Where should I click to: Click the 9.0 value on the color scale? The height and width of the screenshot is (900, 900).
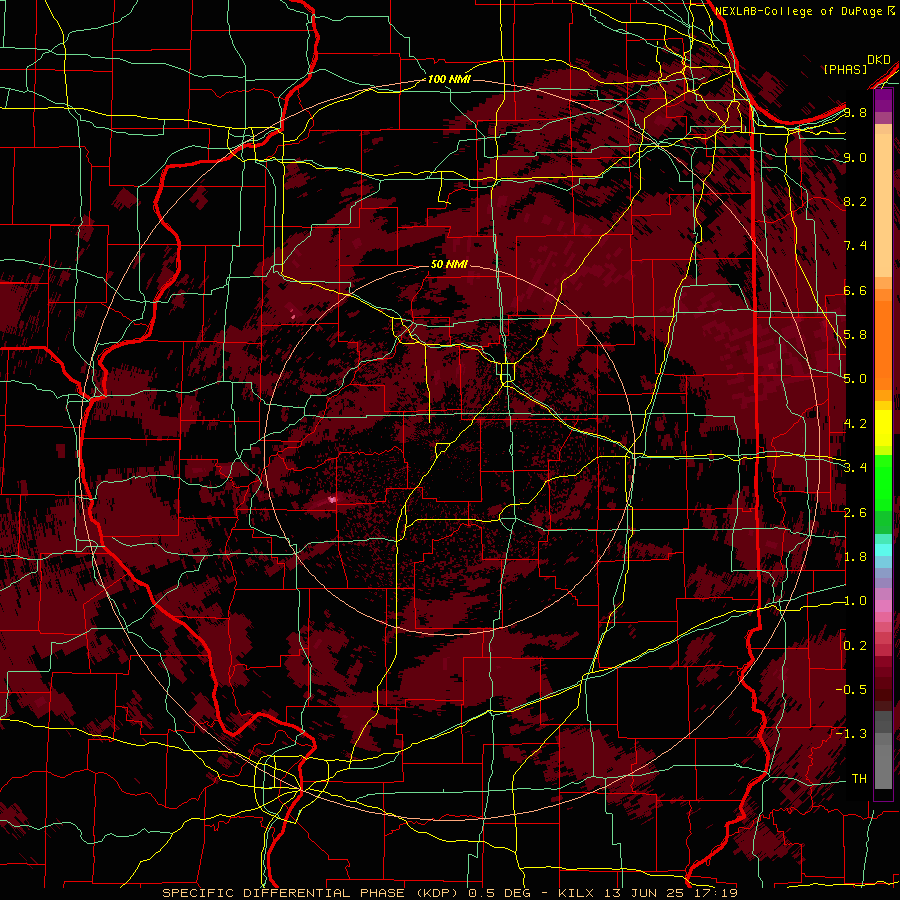point(855,157)
